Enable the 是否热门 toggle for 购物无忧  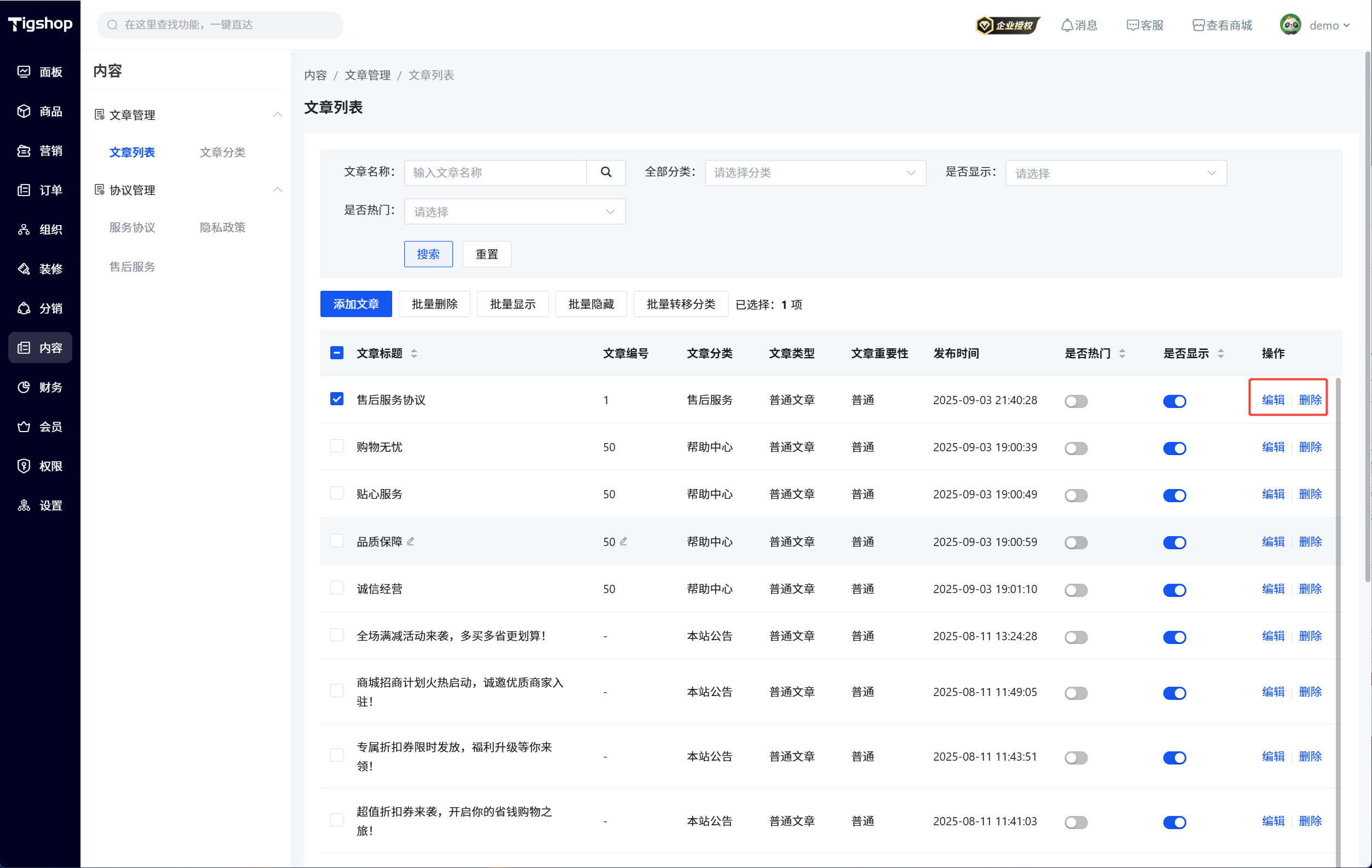click(1076, 449)
